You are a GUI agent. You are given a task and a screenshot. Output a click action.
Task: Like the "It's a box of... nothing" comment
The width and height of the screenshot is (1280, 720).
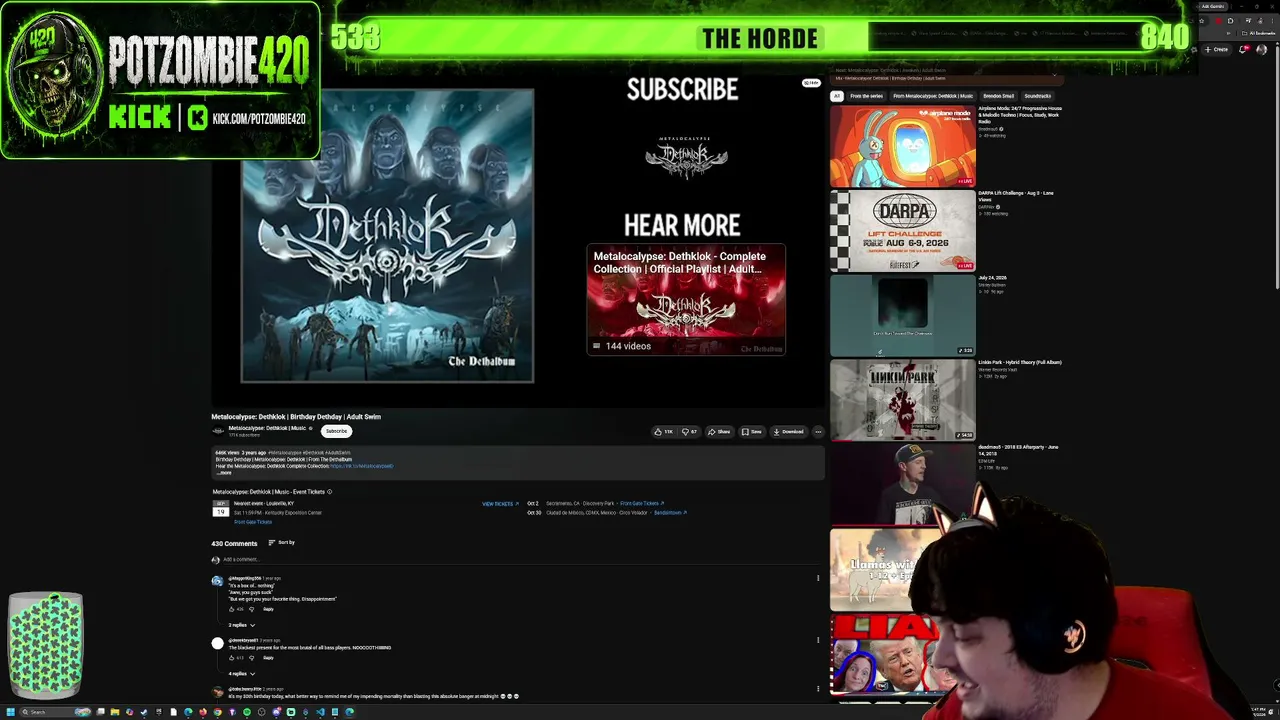[x=232, y=609]
